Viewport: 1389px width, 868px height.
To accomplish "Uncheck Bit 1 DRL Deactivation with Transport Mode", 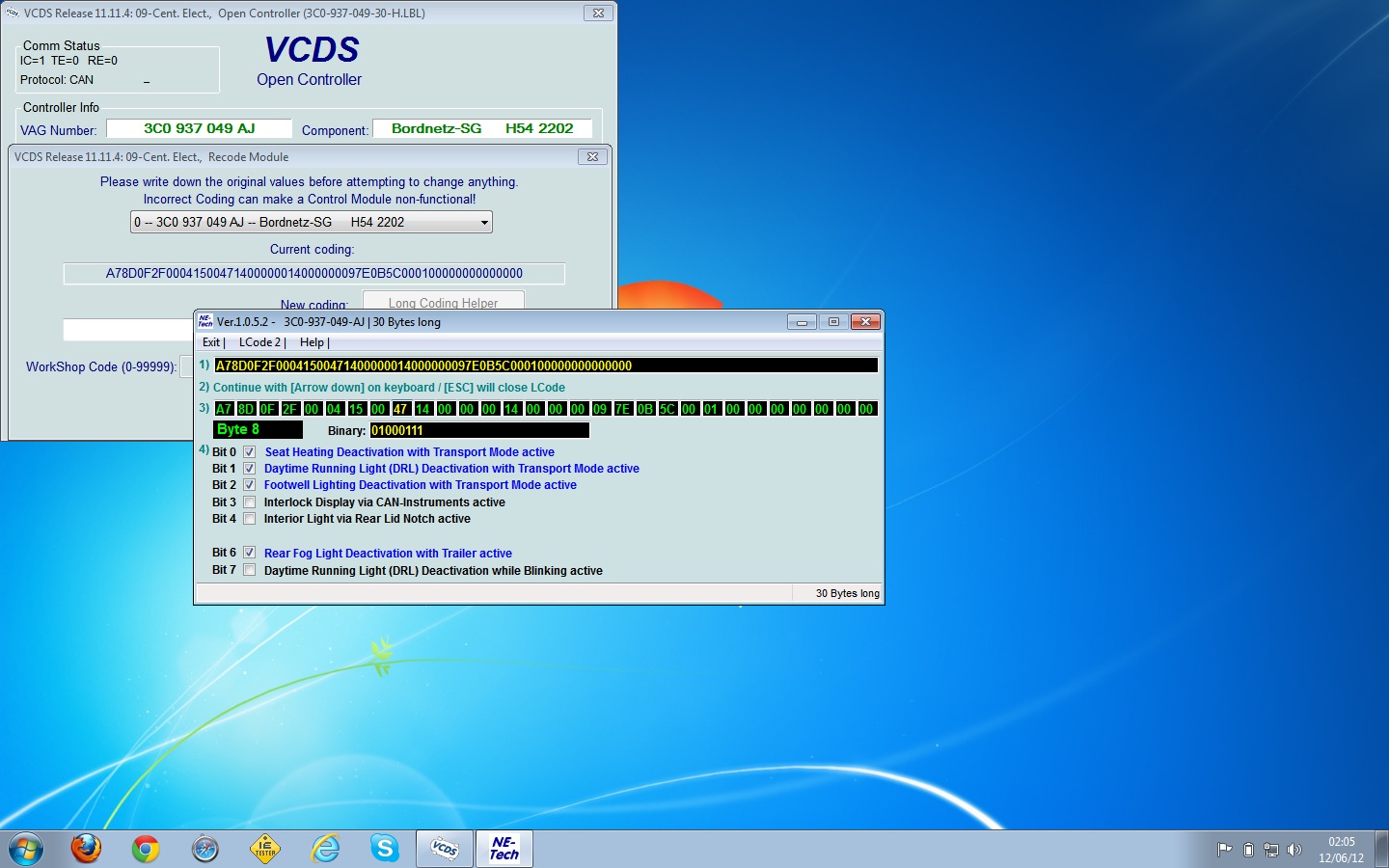I will point(250,469).
